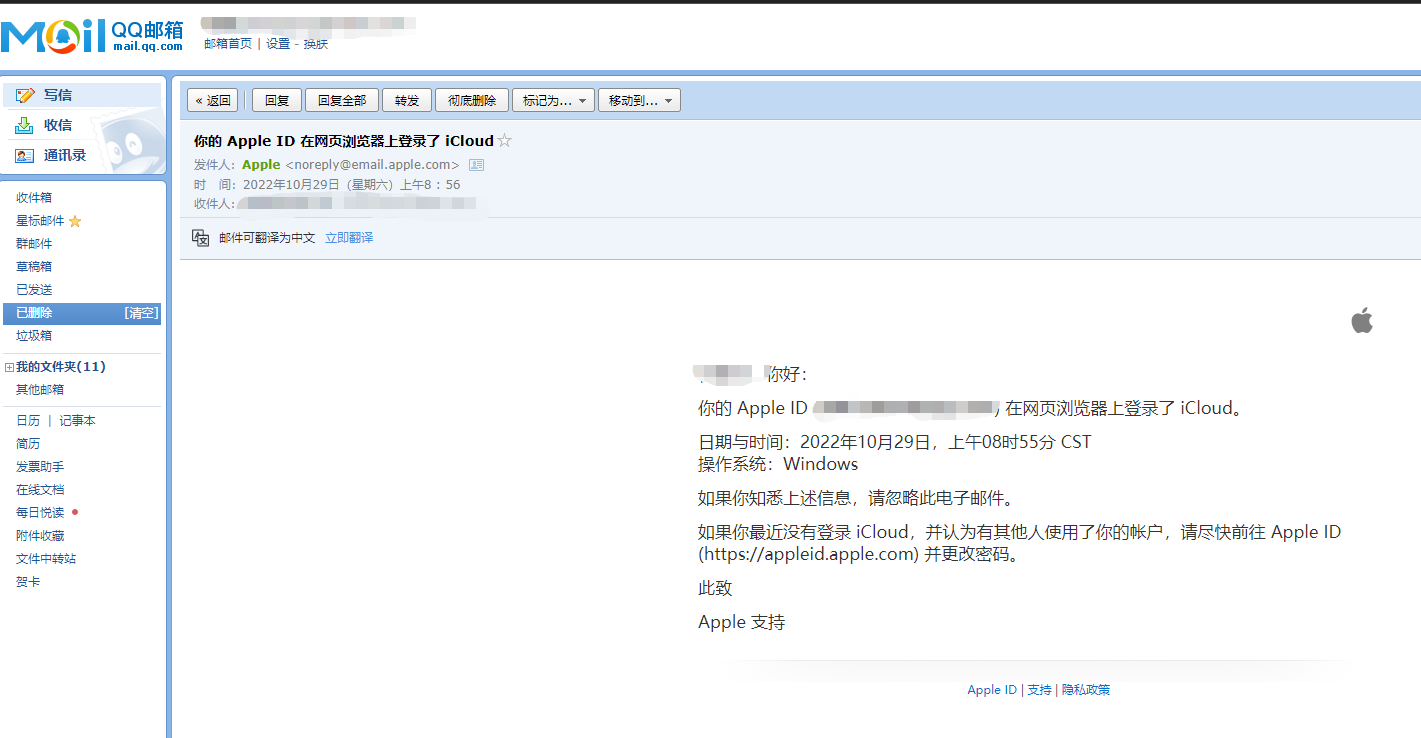This screenshot has height=738, width=1421.
Task: Click 清空 to empty deleted folder
Action: (x=141, y=313)
